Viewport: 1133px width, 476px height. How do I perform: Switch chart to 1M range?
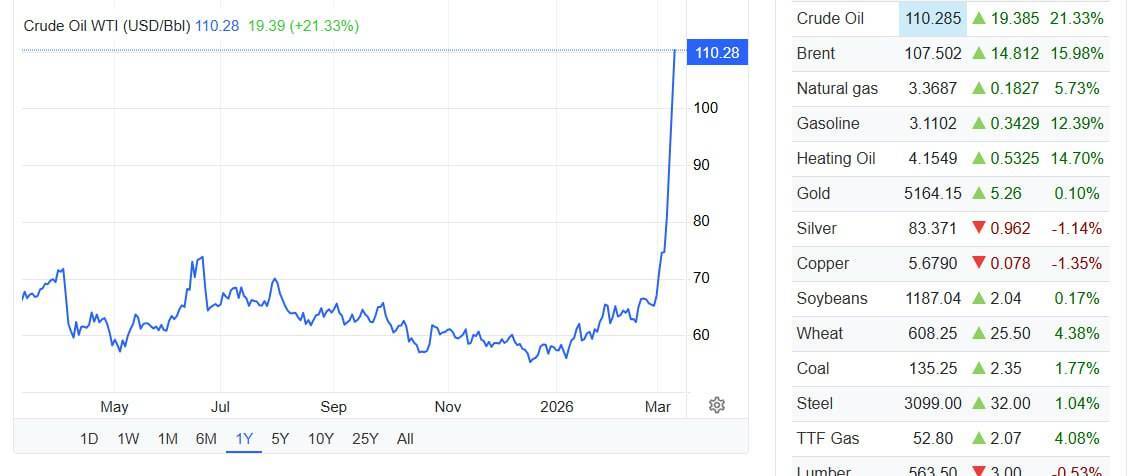pos(167,439)
